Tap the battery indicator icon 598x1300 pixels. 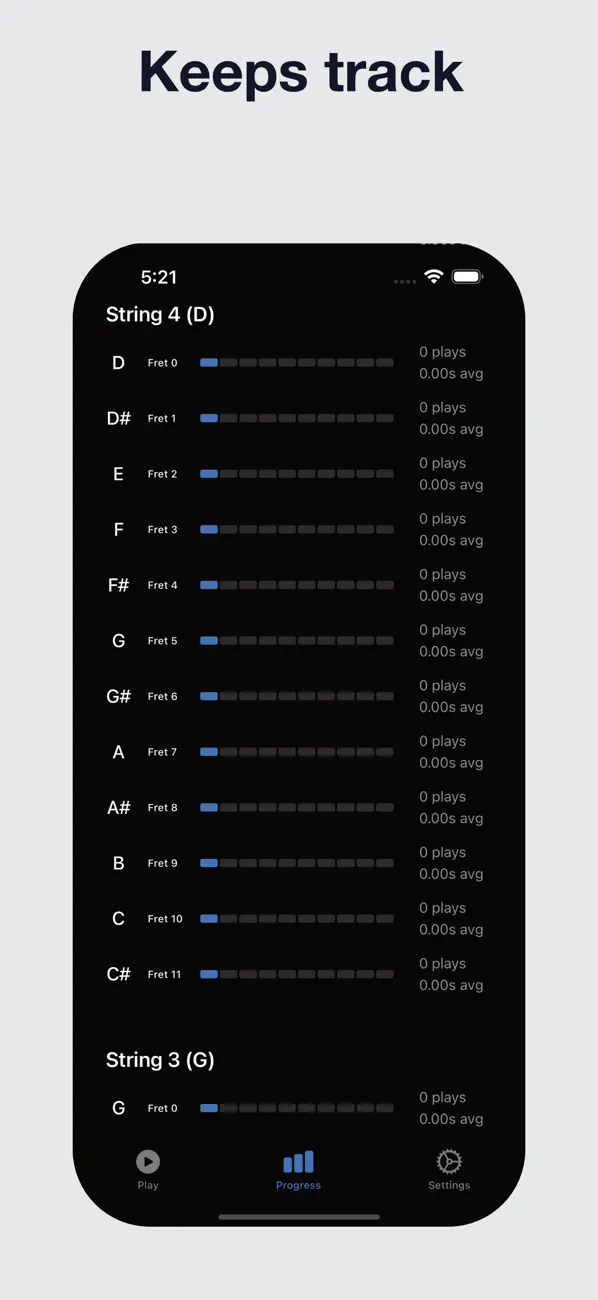(466, 277)
